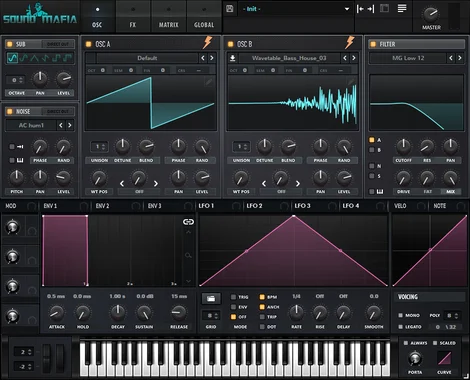
Task: Enable the MONO voicing checkbox
Action: tap(400, 315)
